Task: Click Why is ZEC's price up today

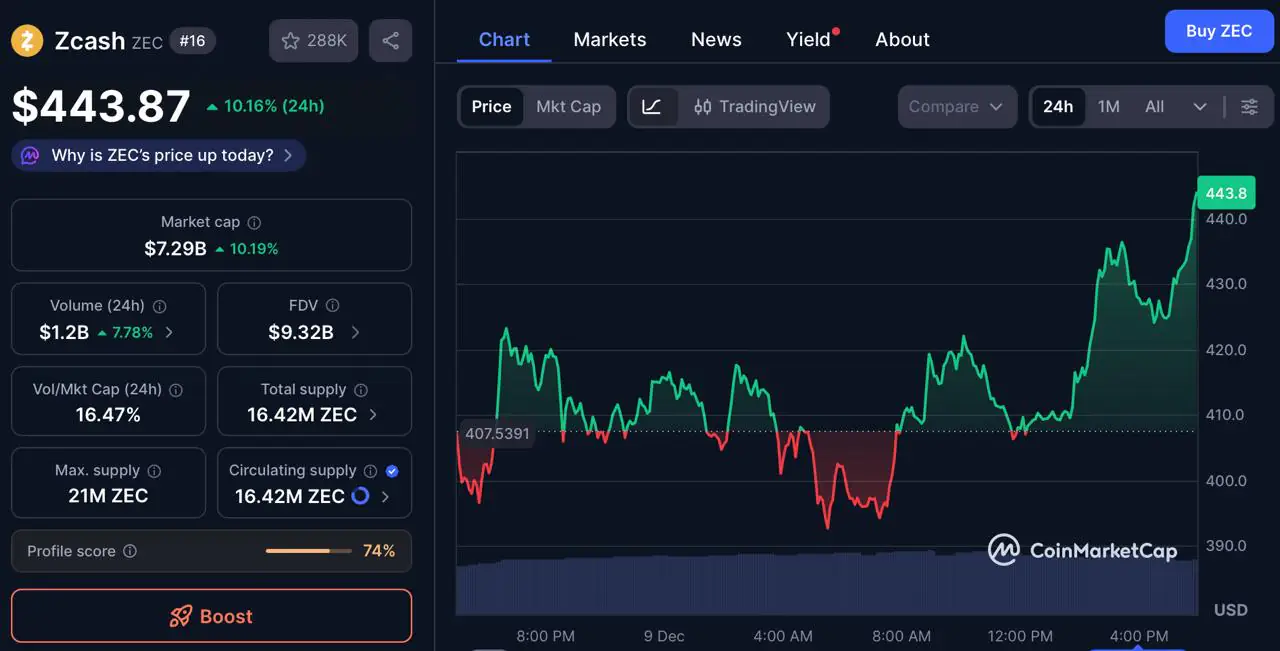Action: point(160,156)
